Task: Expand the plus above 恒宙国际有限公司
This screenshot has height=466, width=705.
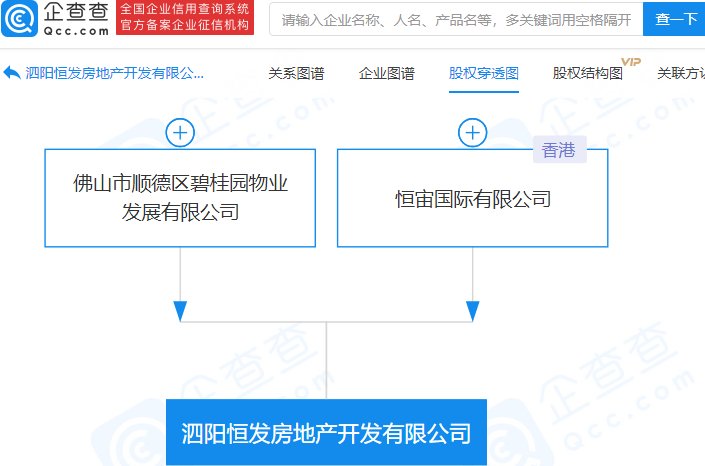Action: point(473,133)
